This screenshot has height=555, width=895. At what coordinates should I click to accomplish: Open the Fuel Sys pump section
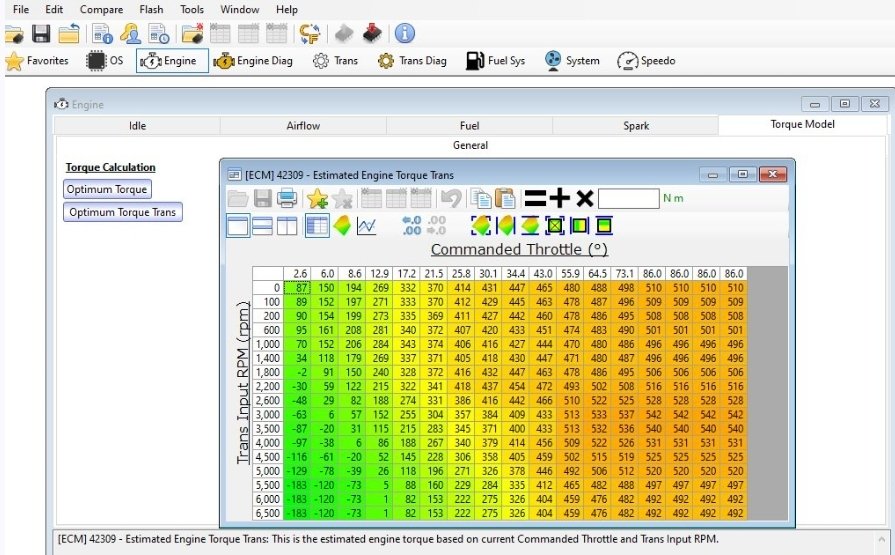click(x=495, y=61)
